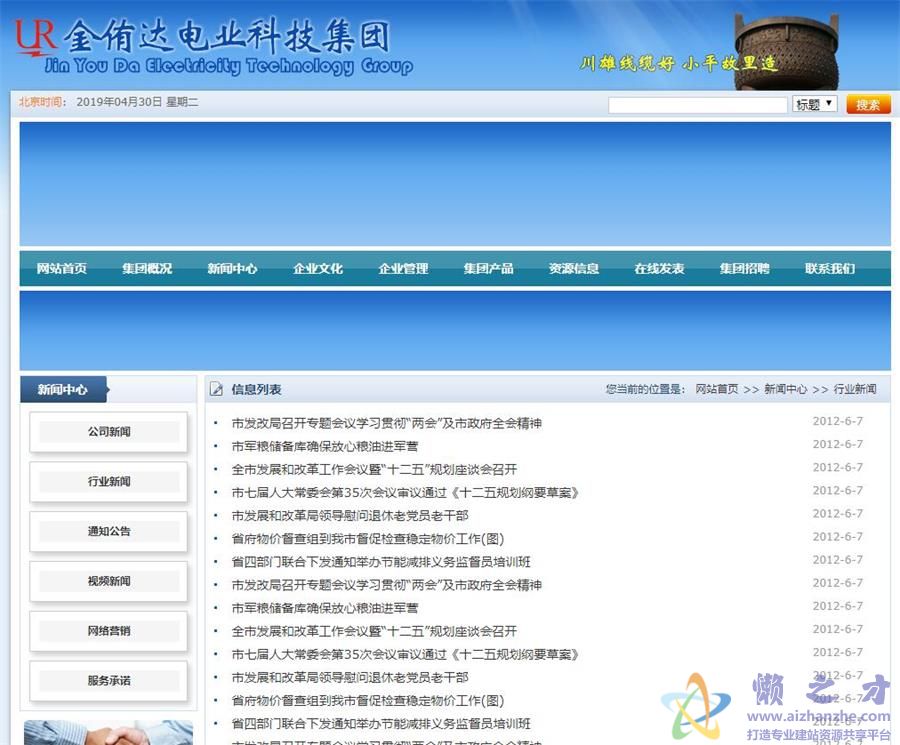The height and width of the screenshot is (745, 900).
Task: Click the 服务承诺 sidebar button
Action: pyautogui.click(x=108, y=681)
